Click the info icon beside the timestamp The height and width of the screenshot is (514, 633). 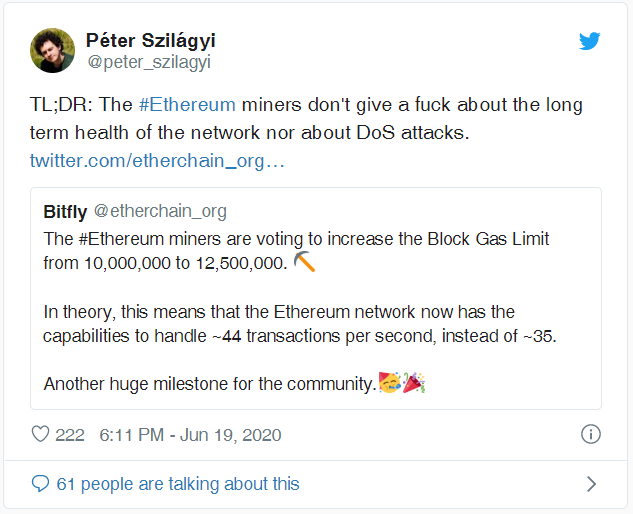[x=591, y=435]
